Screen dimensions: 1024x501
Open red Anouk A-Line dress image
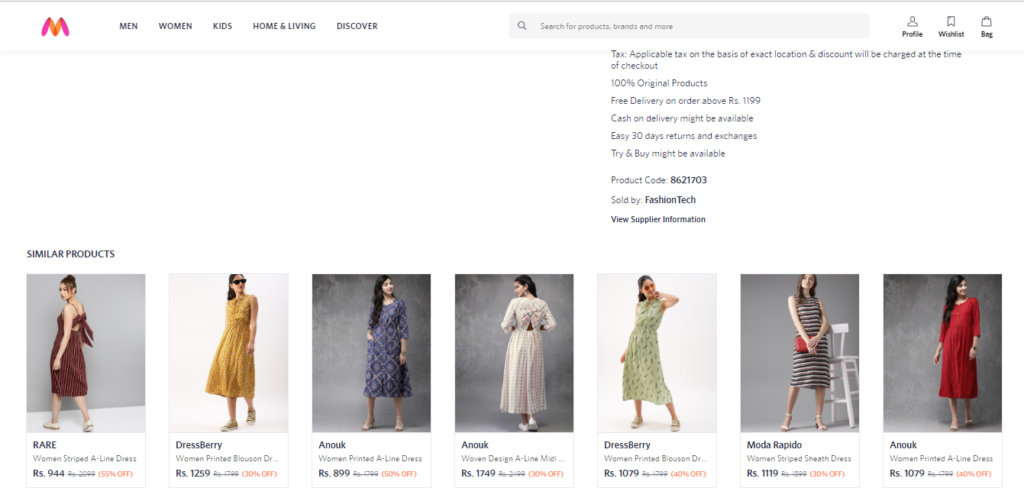click(942, 353)
